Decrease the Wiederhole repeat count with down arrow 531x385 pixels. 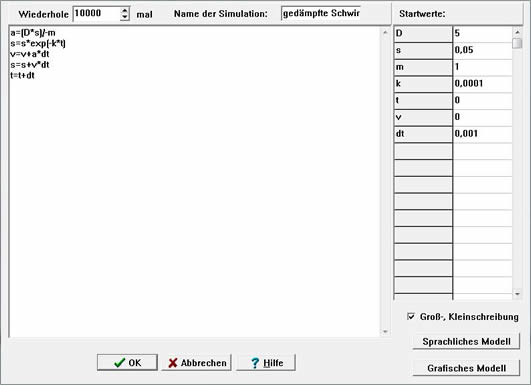tap(125, 17)
